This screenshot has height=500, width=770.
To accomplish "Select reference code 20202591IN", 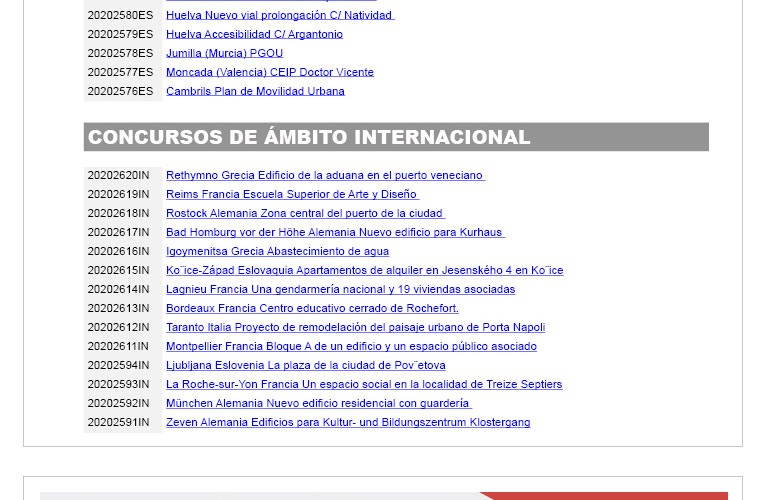I will [118, 422].
